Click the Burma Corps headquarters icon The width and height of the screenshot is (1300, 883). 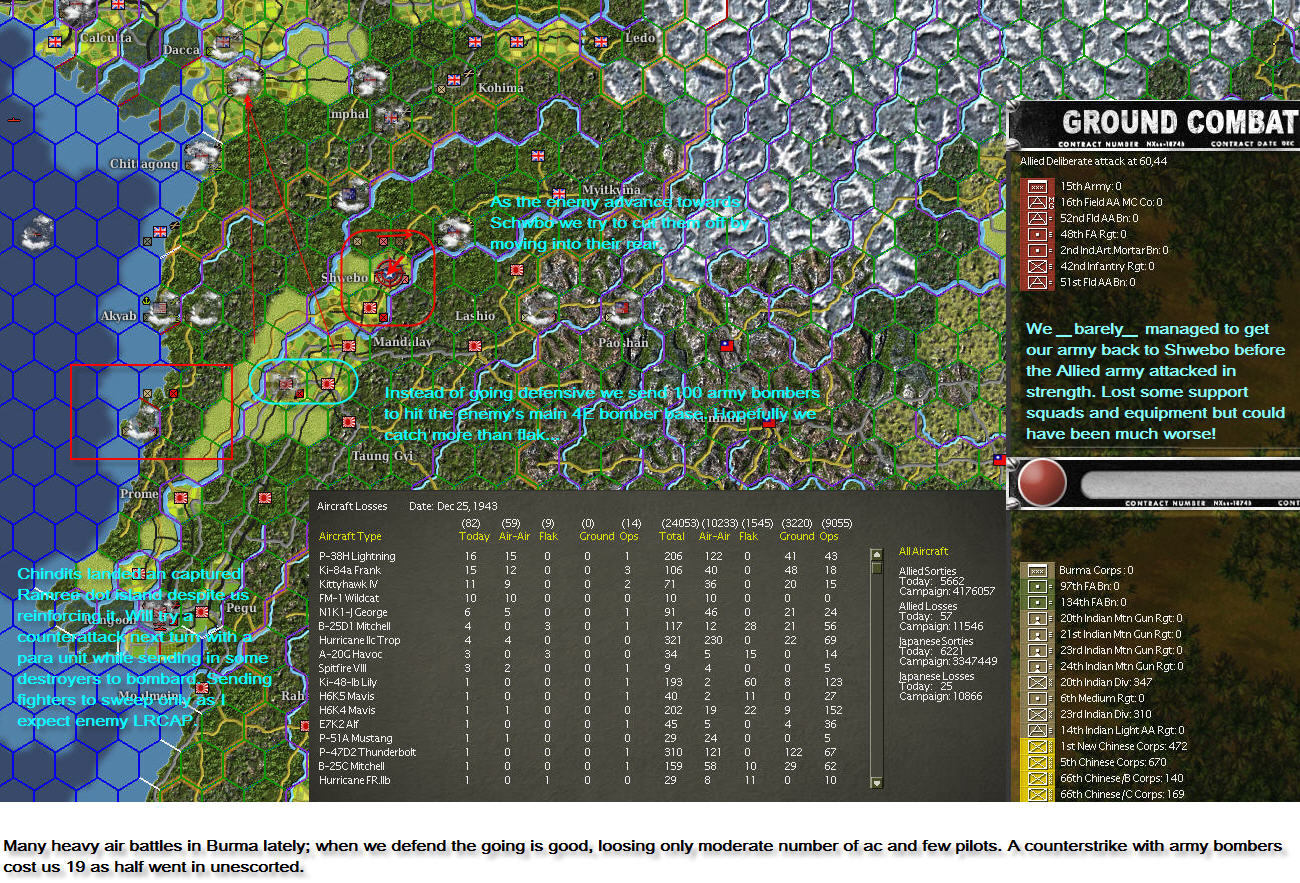[x=1038, y=570]
